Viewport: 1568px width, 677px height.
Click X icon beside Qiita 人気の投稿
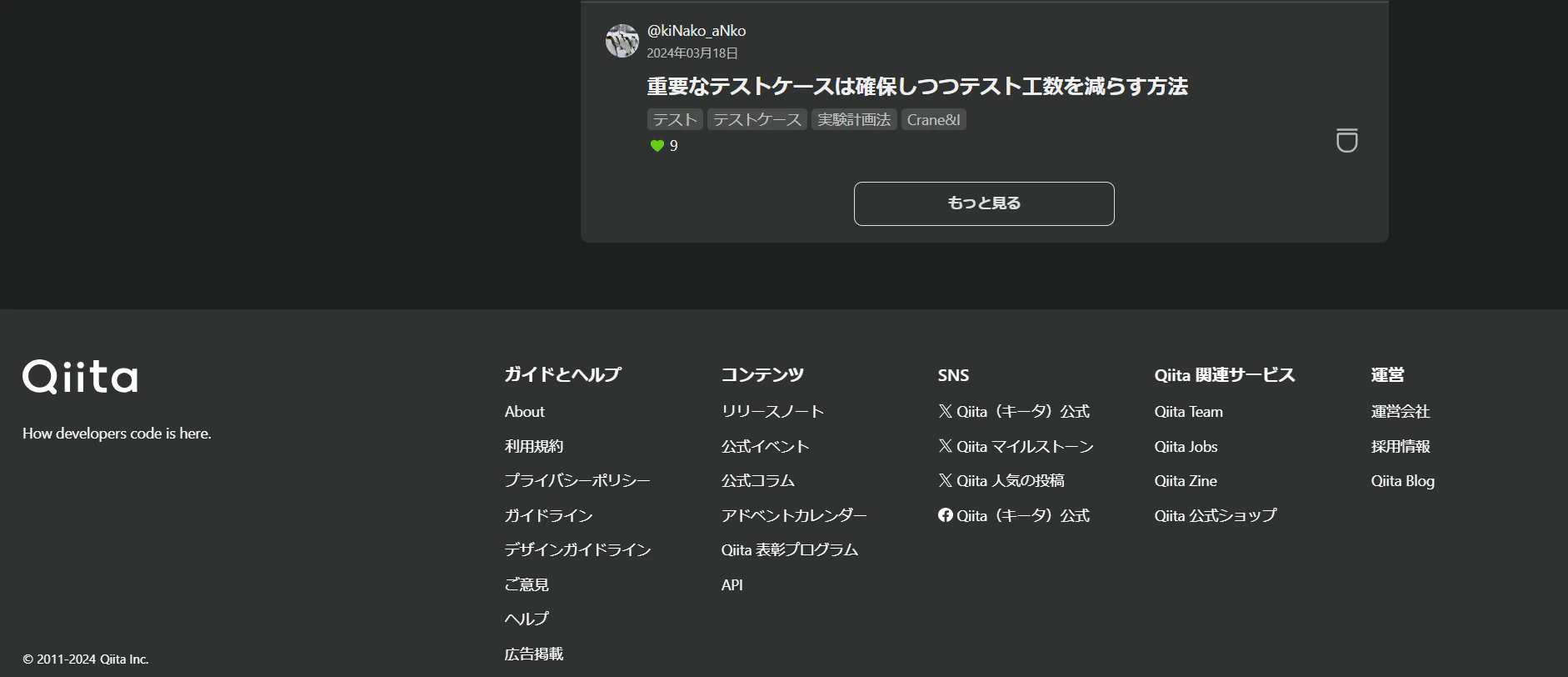click(945, 480)
